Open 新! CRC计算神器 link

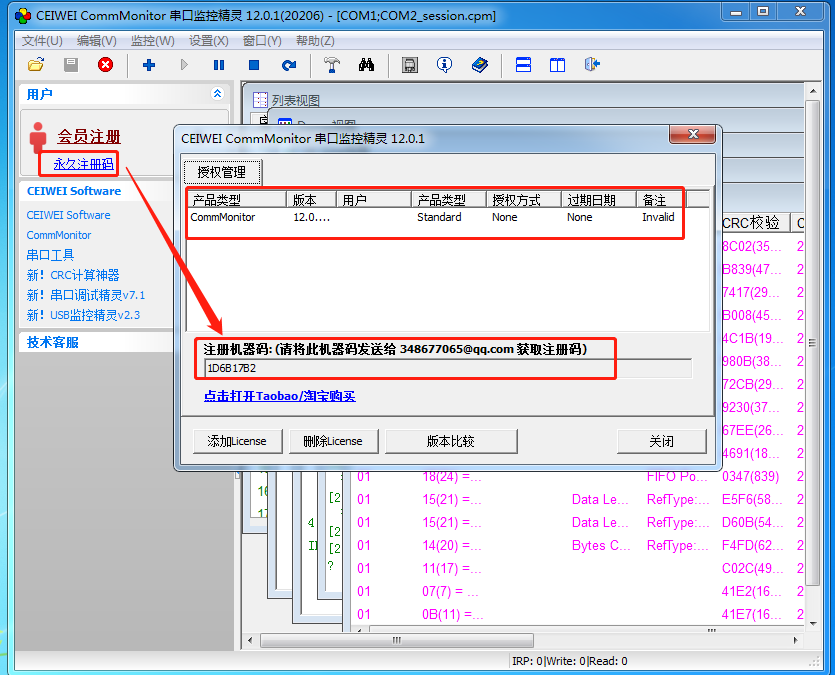(x=73, y=275)
